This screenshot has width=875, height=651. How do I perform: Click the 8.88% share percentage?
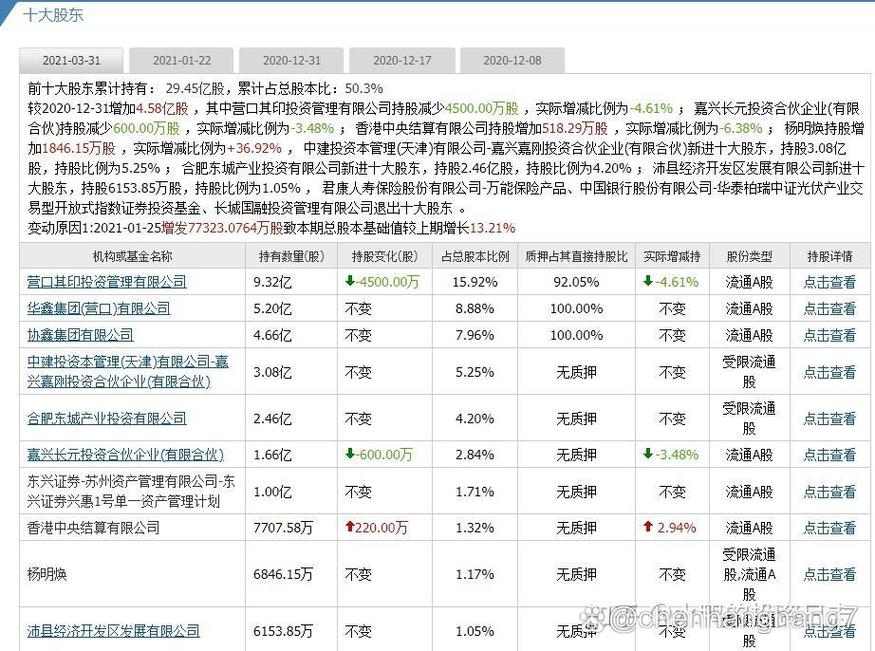coord(475,308)
